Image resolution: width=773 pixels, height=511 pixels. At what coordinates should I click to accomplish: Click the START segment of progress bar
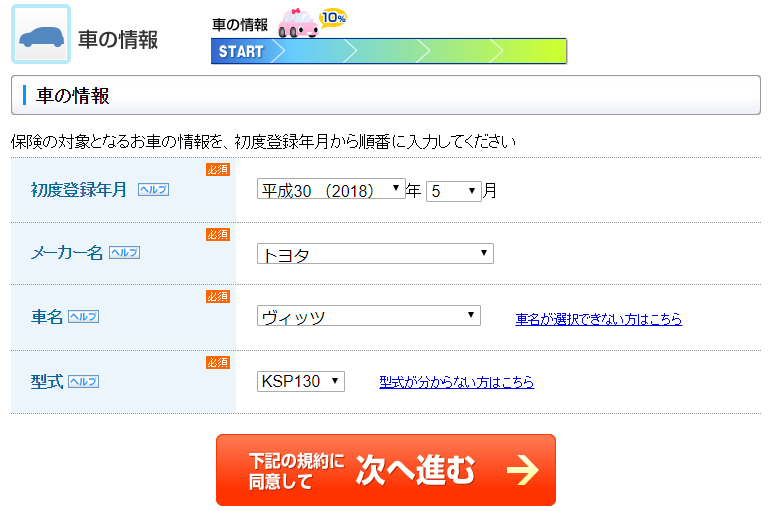240,51
